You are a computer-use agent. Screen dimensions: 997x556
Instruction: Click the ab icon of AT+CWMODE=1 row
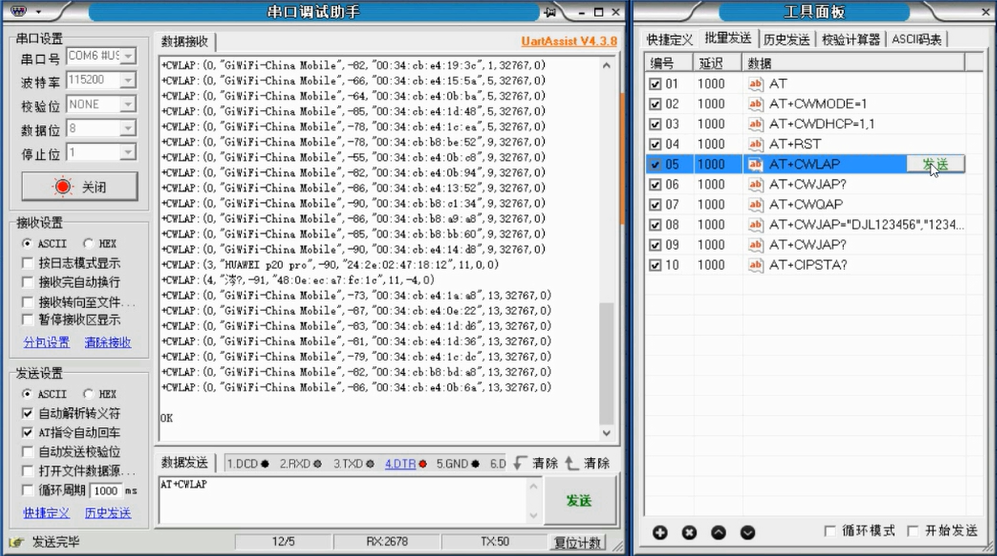pyautogui.click(x=755, y=104)
